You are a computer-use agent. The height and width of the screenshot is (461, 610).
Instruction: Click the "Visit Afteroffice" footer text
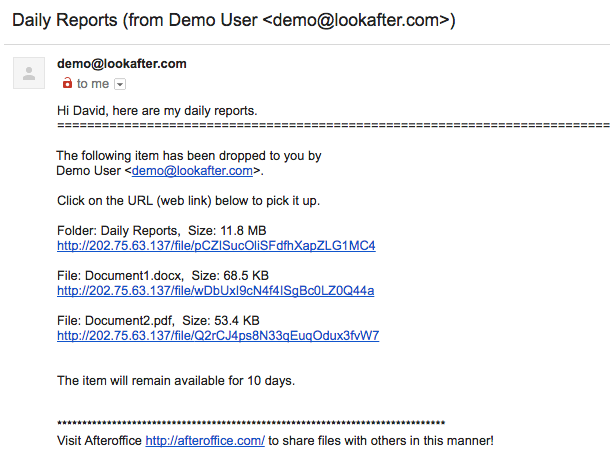(100, 440)
